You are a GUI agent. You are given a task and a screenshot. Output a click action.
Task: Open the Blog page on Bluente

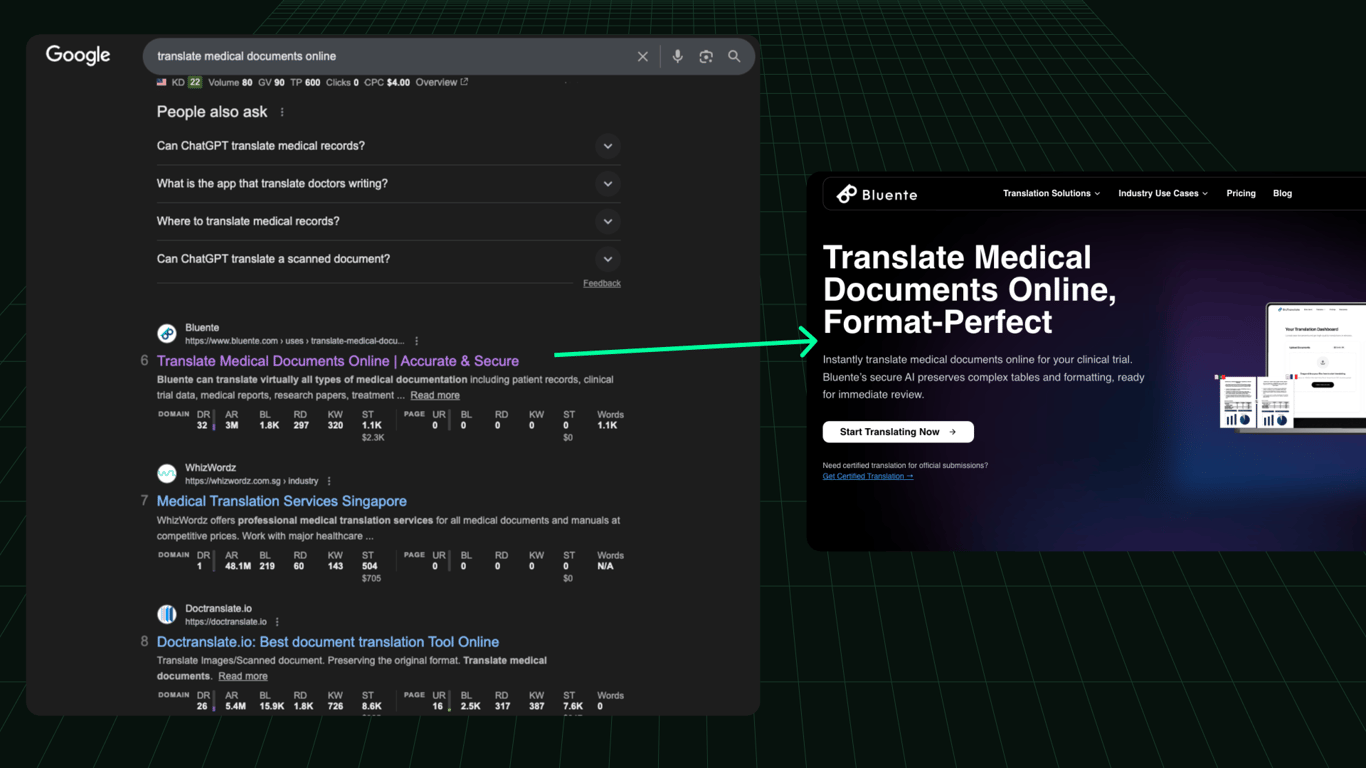1282,194
